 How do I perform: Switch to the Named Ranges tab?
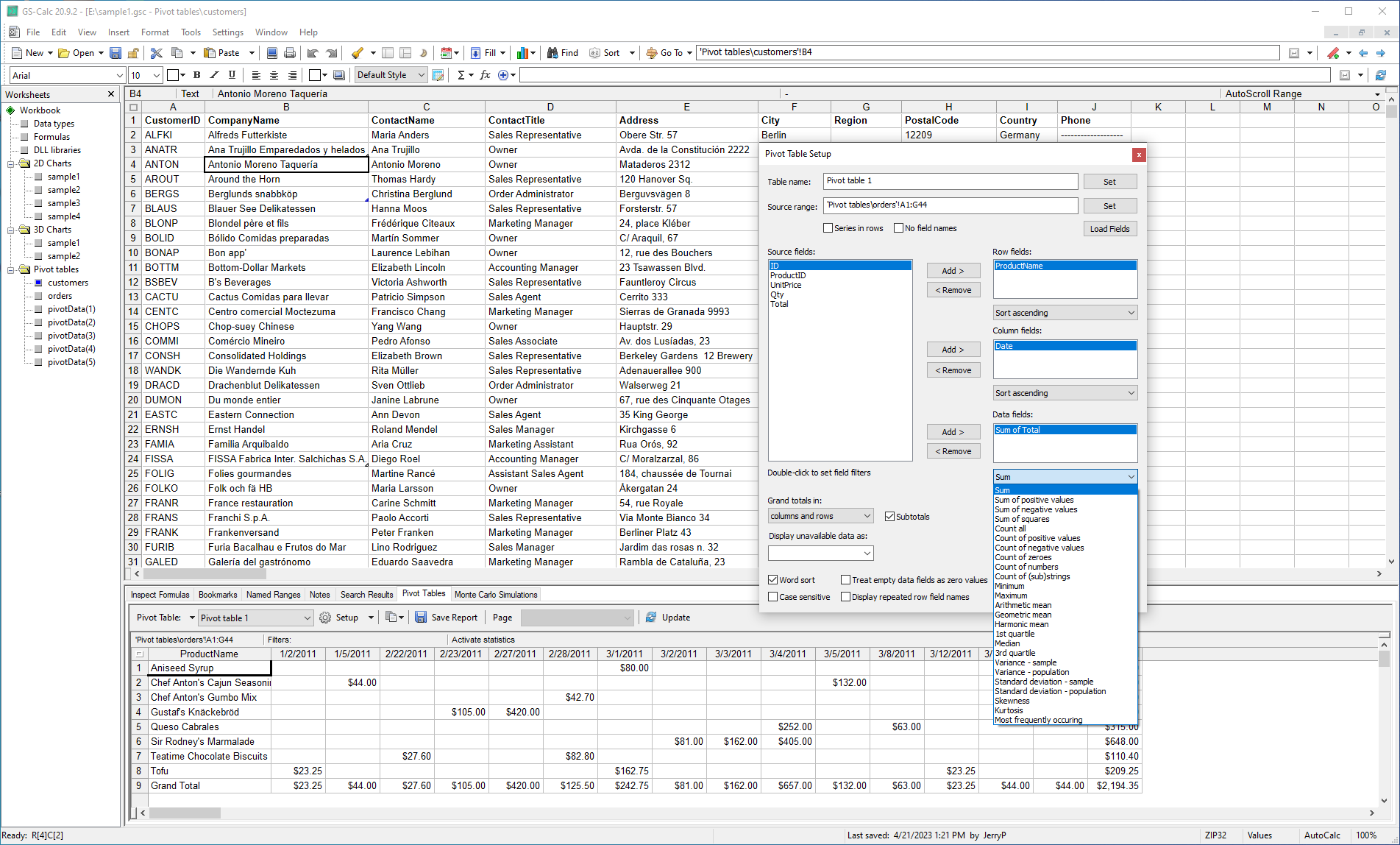tap(274, 595)
